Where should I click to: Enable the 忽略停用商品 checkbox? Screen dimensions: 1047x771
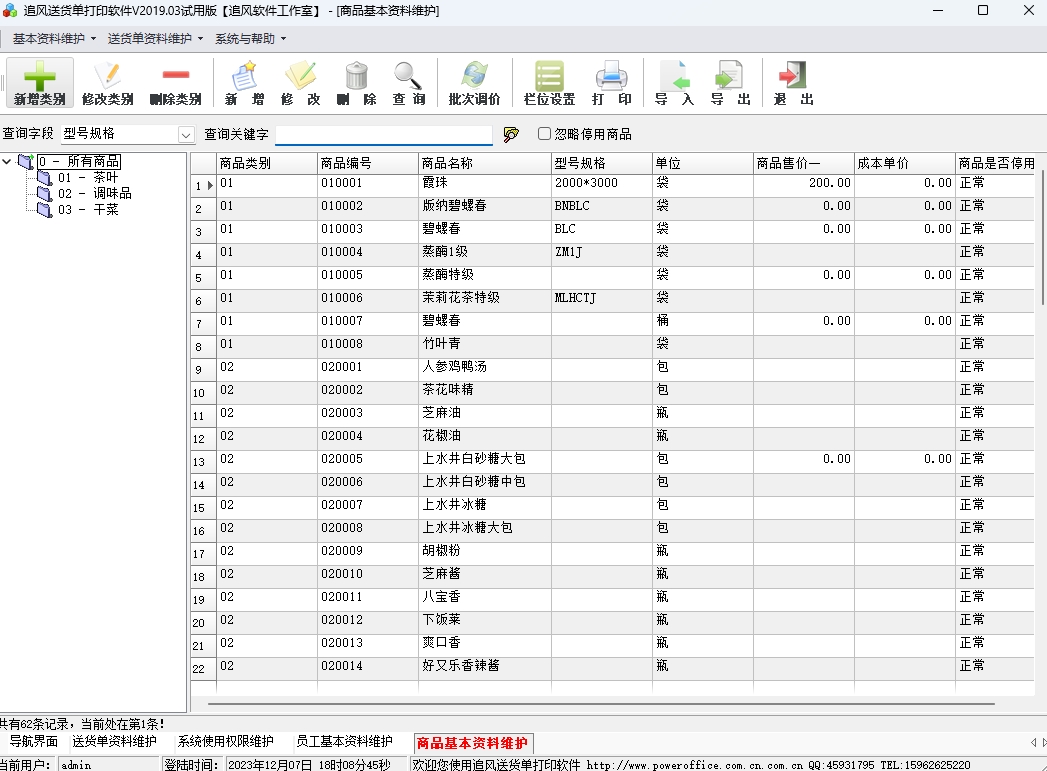coord(544,134)
